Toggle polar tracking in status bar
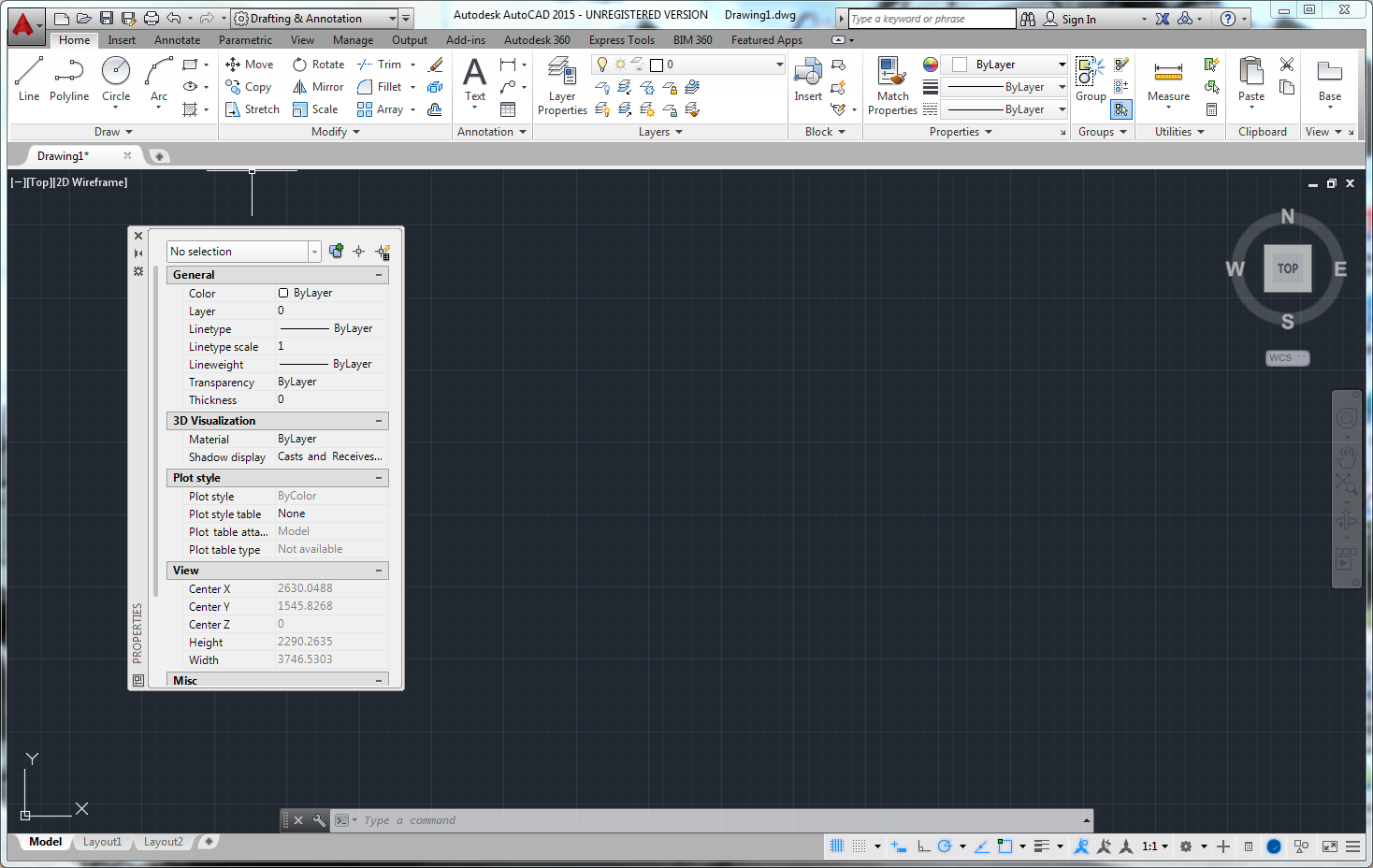This screenshot has height=868, width=1373. 945,846
